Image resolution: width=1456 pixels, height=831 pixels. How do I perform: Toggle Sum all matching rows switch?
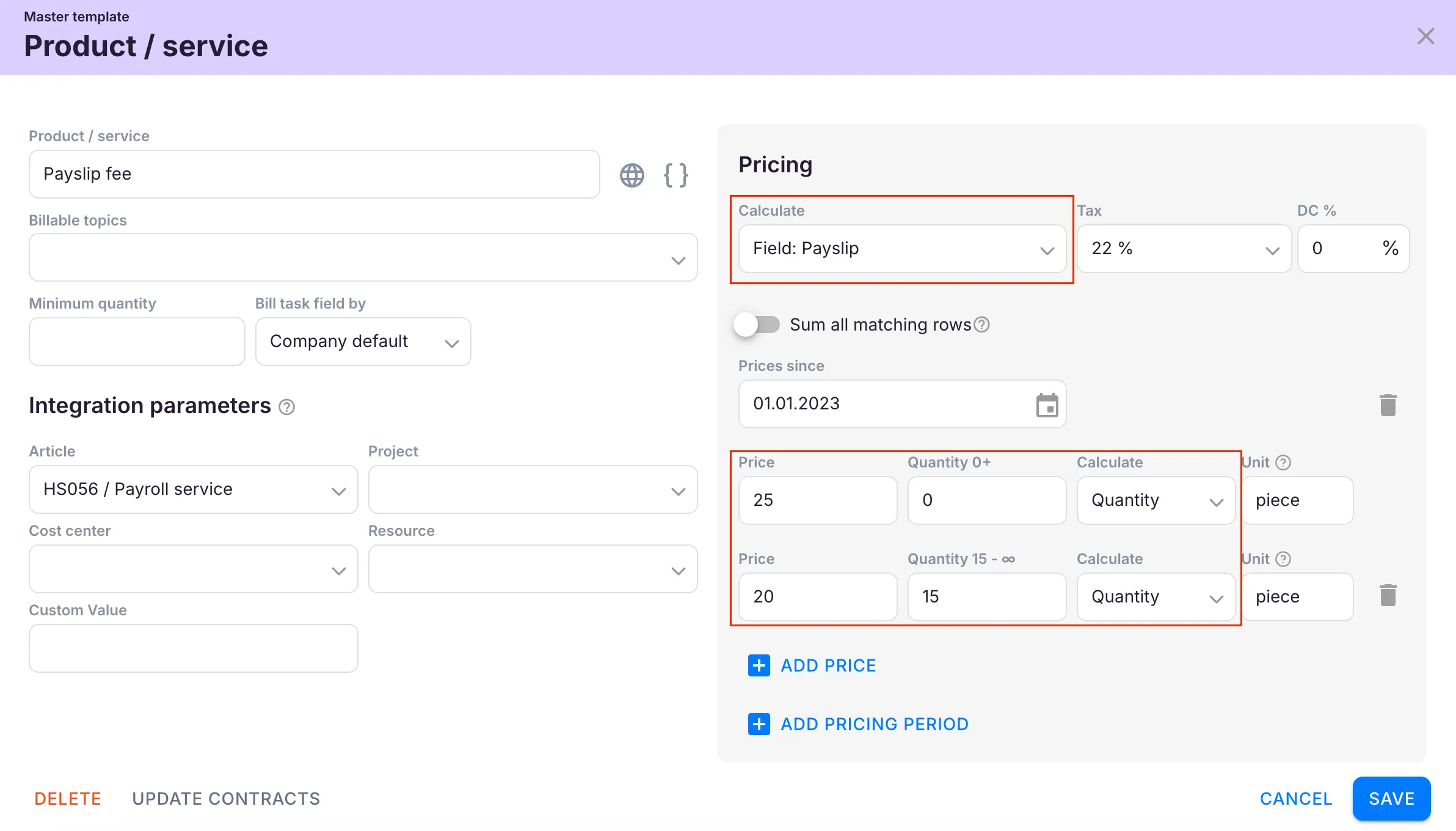[x=757, y=324]
